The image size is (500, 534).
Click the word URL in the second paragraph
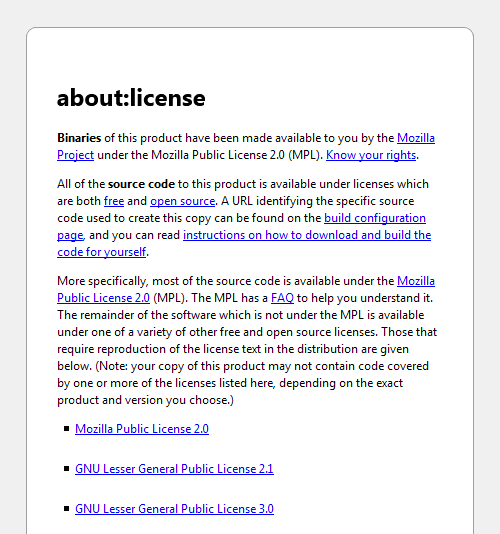(x=242, y=201)
